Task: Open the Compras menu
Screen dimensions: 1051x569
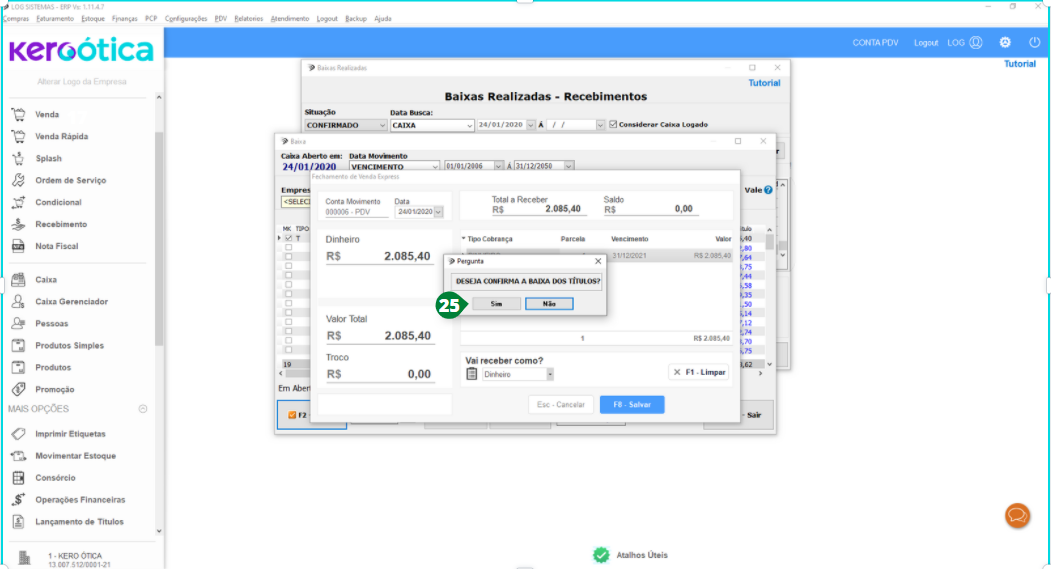Action: (x=16, y=19)
